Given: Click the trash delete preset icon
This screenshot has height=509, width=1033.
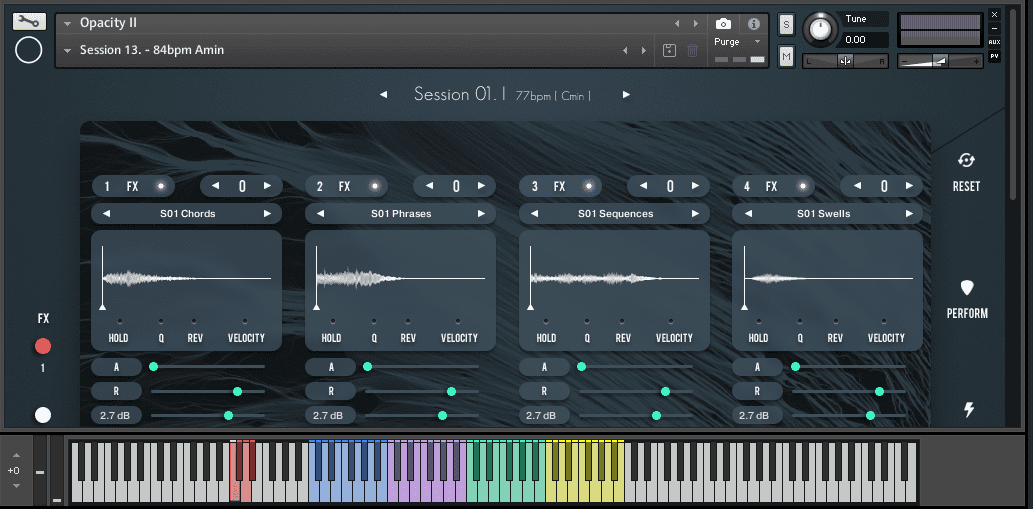Looking at the screenshot, I should point(692,50).
